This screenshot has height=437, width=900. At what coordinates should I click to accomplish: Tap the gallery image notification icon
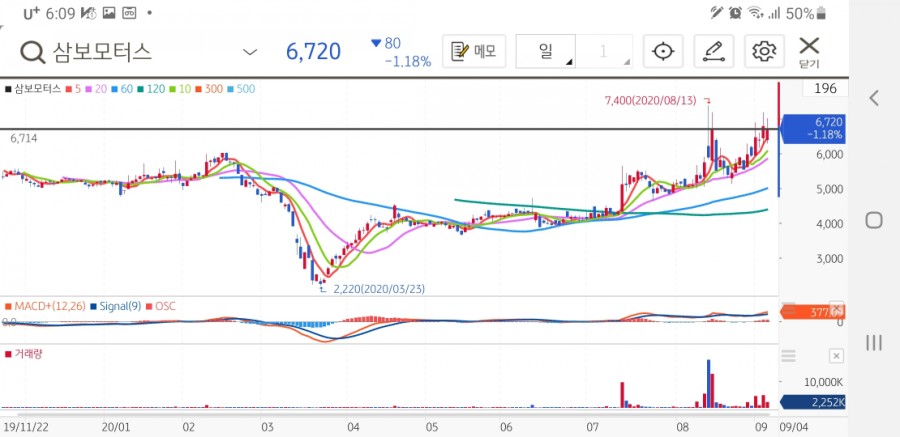(x=108, y=13)
